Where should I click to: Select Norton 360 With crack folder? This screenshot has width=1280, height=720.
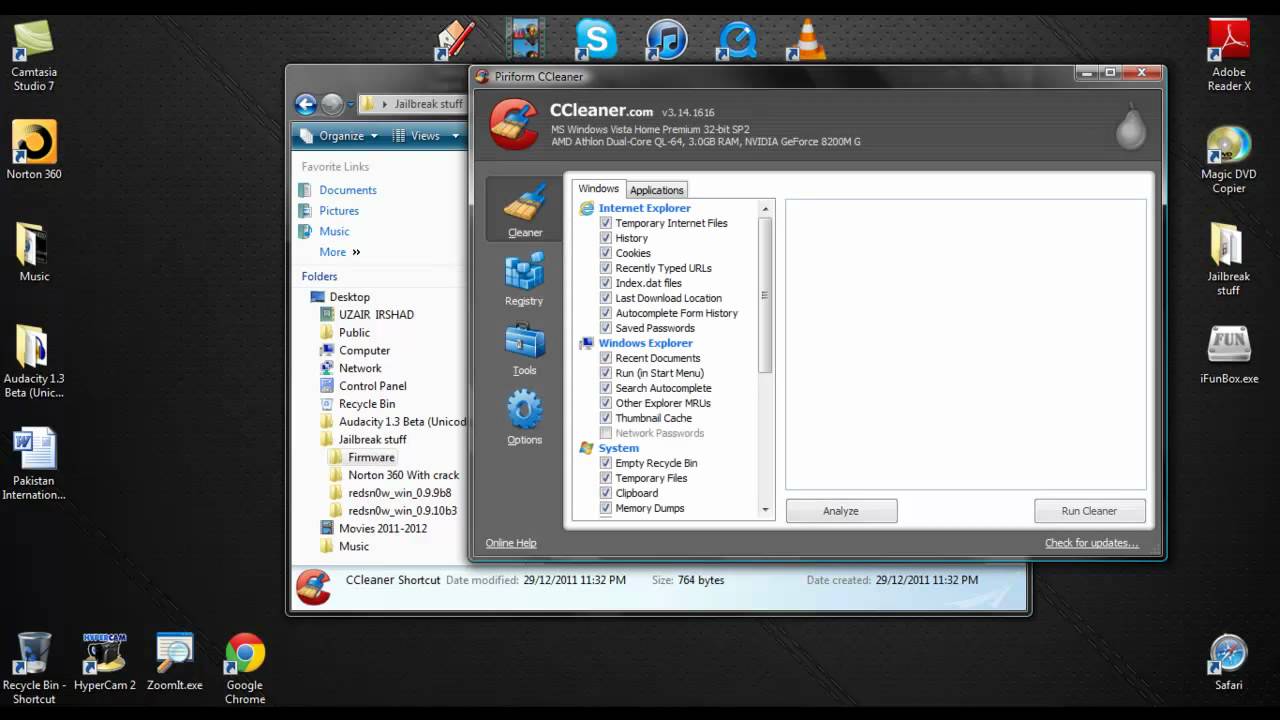pyautogui.click(x=403, y=475)
